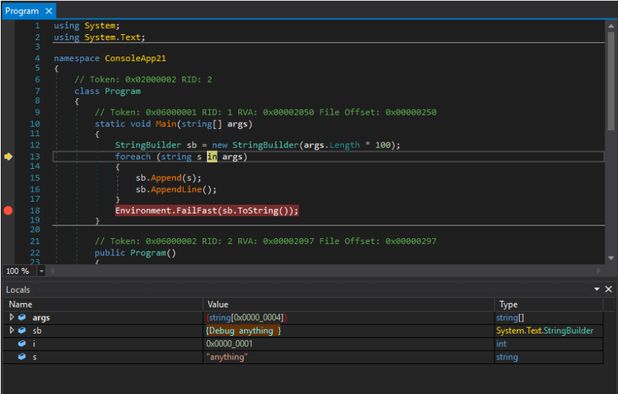Viewport: 618px width, 394px height.
Task: Open the Locals window options dropdown arrow
Action: pyautogui.click(x=597, y=289)
